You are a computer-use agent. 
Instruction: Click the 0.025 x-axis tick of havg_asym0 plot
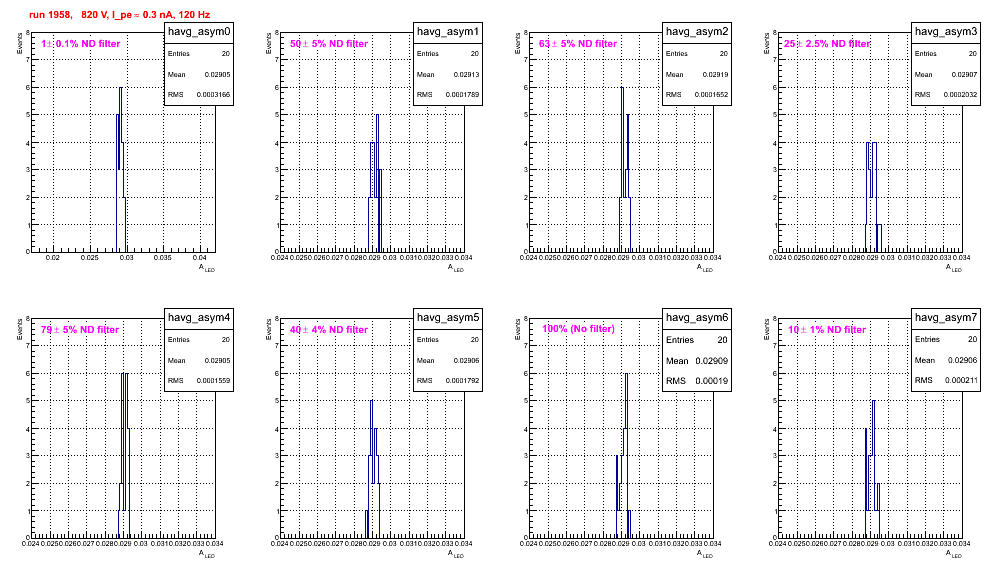[90, 258]
